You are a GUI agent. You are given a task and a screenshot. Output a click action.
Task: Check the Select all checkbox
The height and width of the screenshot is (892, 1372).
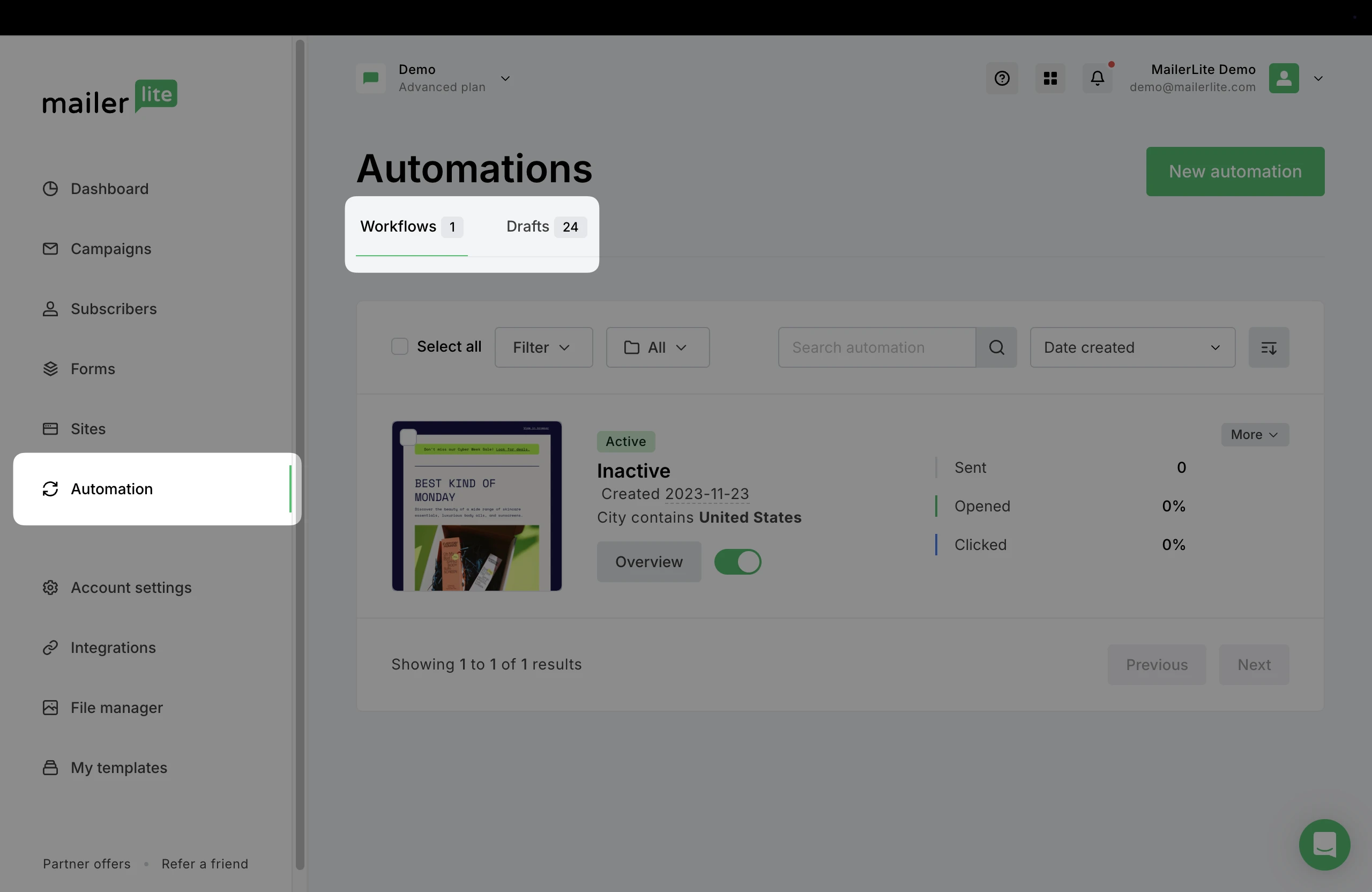(x=399, y=346)
